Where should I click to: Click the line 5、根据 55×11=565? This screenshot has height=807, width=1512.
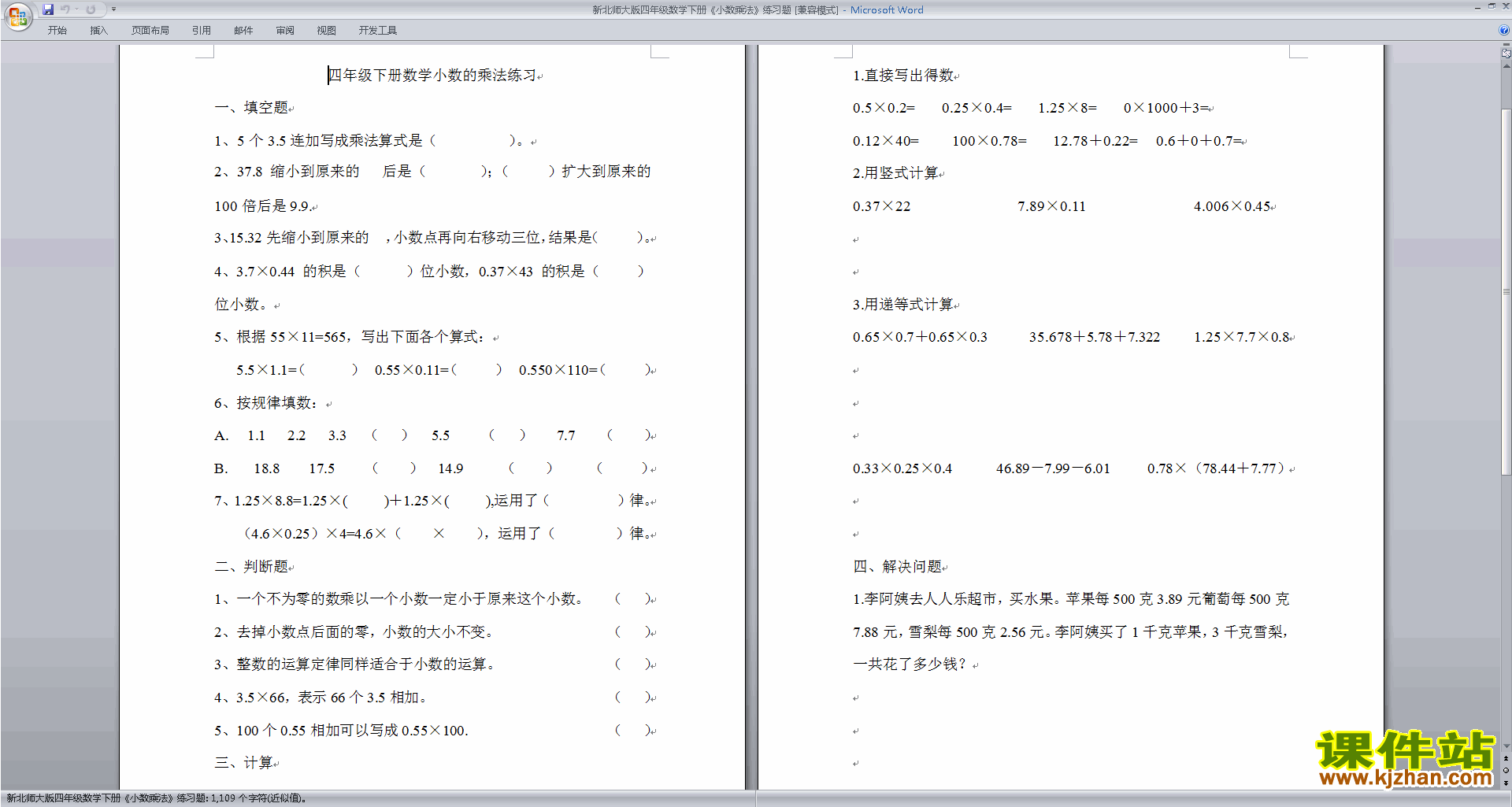point(350,337)
